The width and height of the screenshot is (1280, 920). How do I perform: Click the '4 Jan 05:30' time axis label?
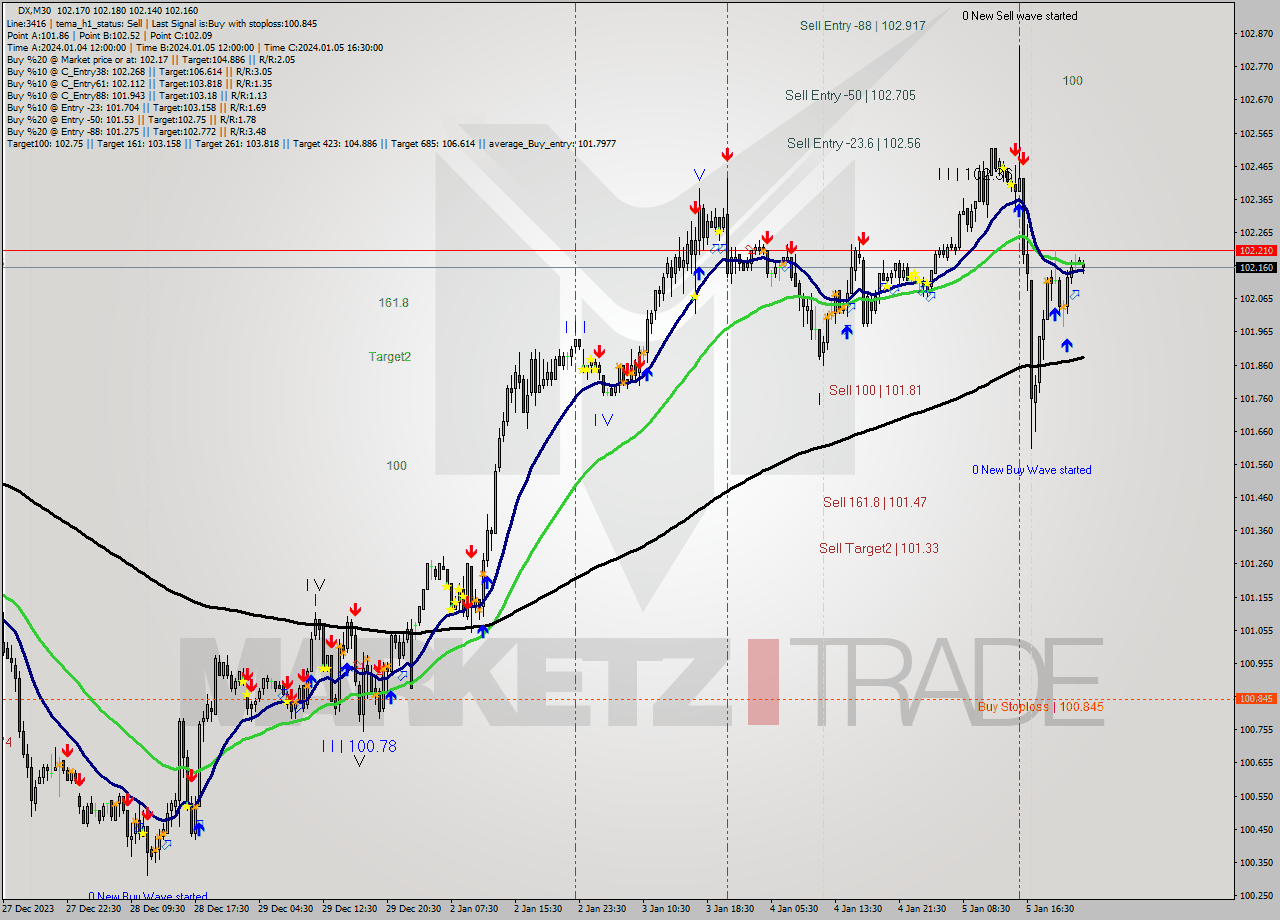[795, 909]
